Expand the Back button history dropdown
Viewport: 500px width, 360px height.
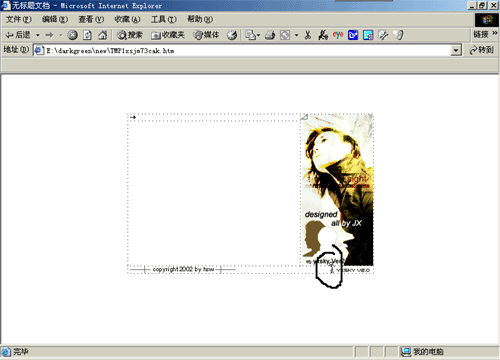point(38,35)
